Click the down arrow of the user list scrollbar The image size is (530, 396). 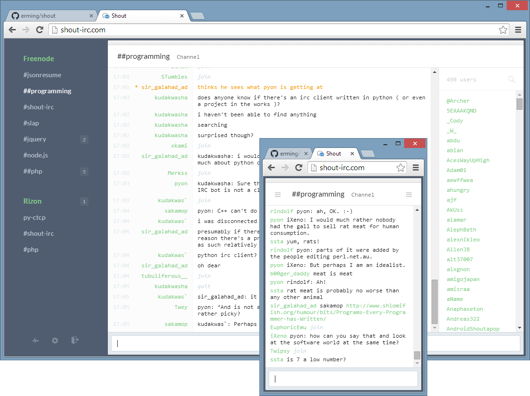[520, 328]
